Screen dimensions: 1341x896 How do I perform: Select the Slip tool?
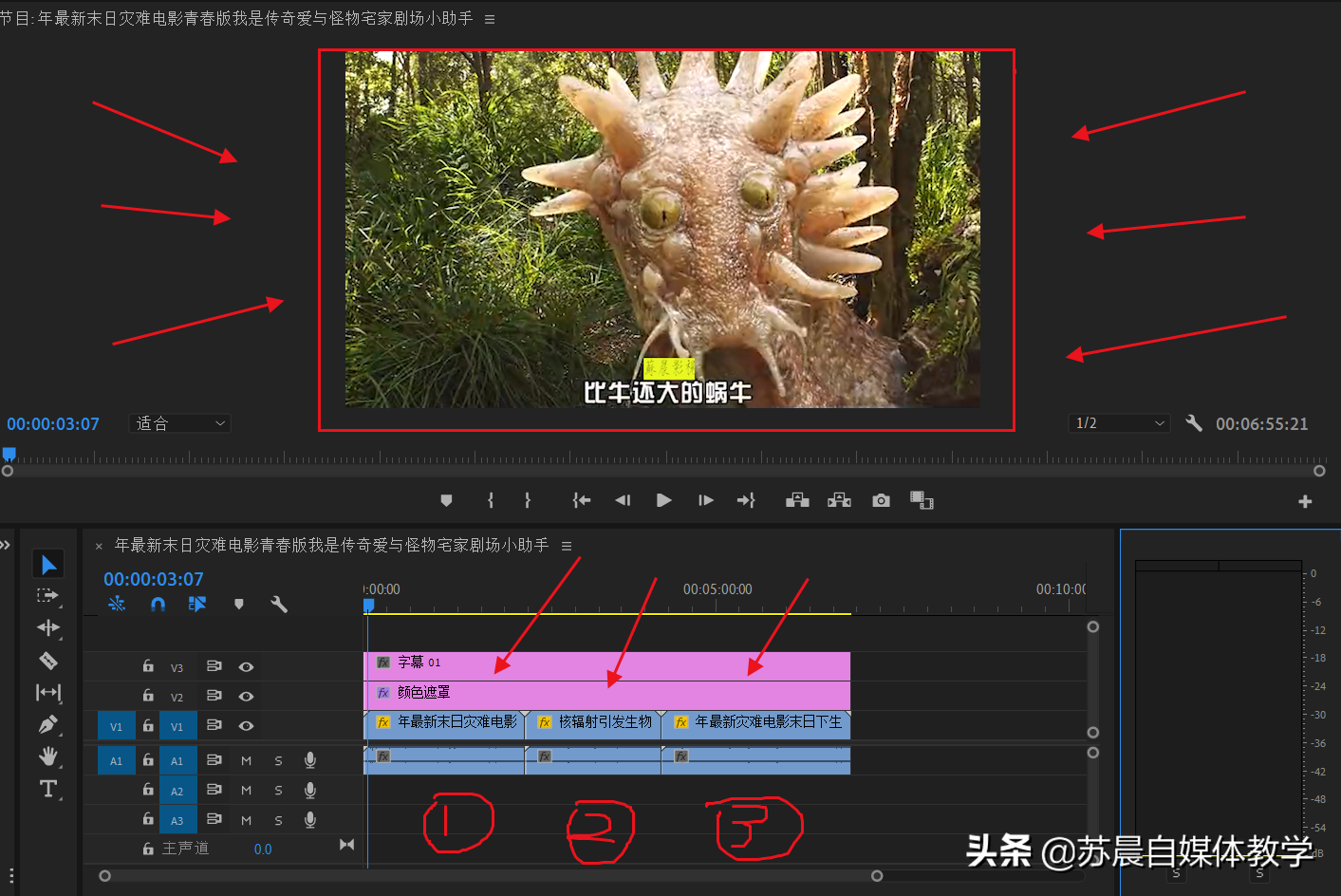pos(48,693)
